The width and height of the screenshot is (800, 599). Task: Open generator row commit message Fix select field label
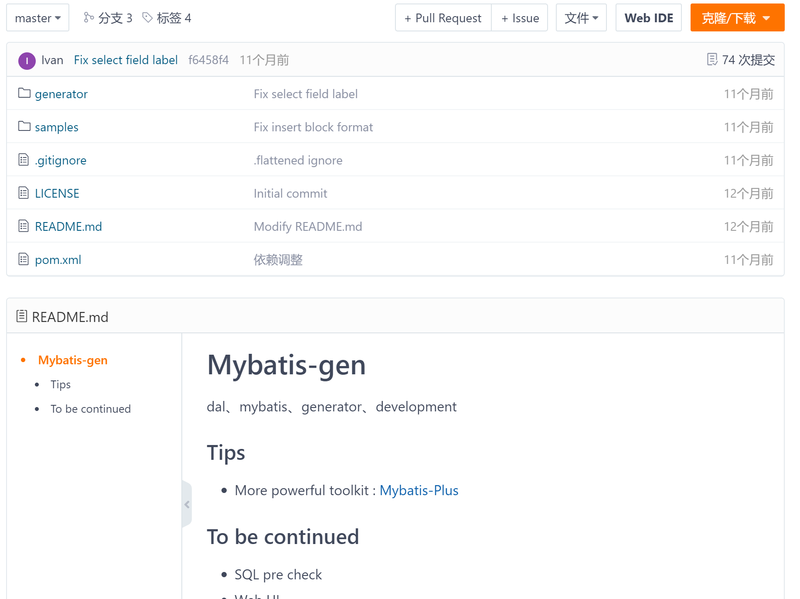coord(306,94)
